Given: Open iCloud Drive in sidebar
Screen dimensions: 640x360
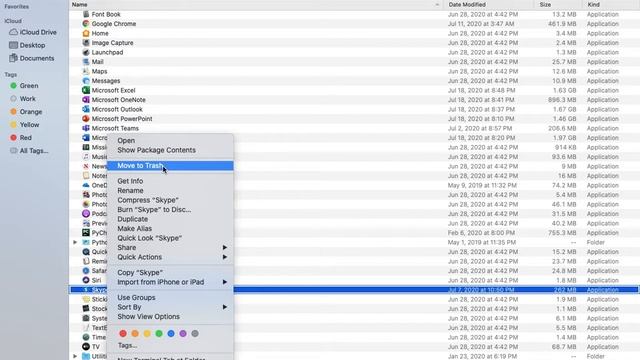Looking at the screenshot, I should pos(33,32).
